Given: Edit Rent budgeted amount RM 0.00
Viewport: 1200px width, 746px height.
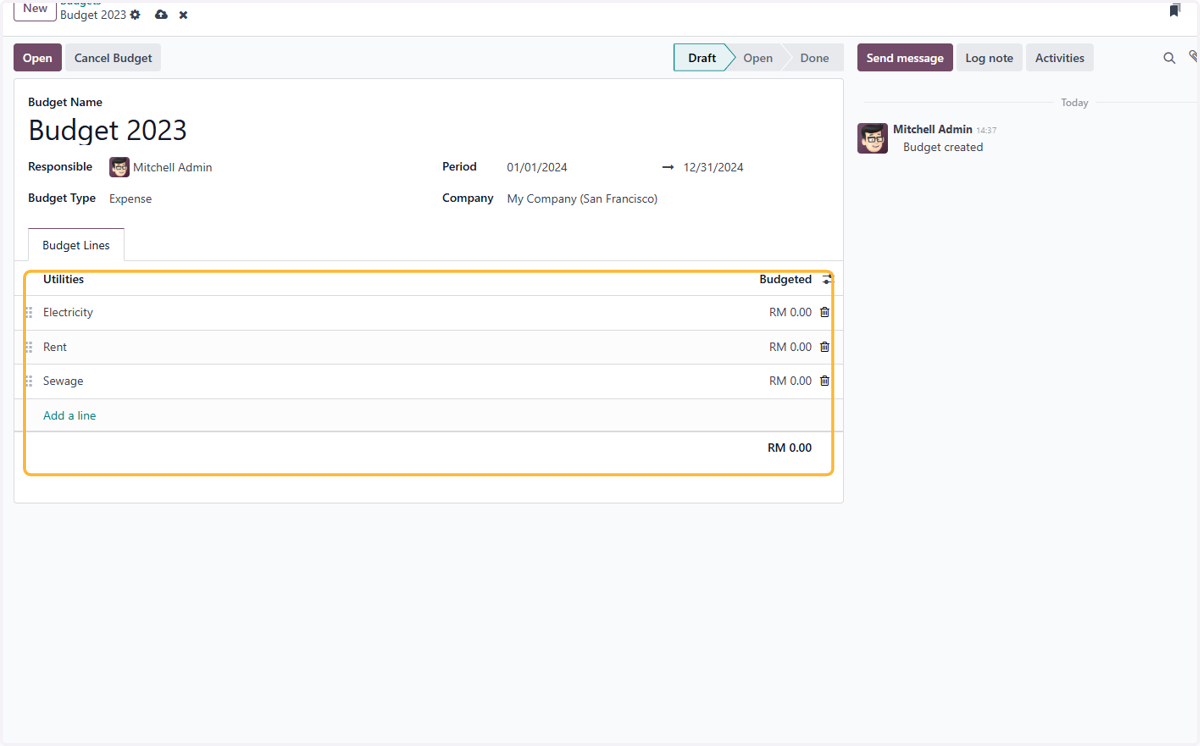Looking at the screenshot, I should tap(790, 347).
